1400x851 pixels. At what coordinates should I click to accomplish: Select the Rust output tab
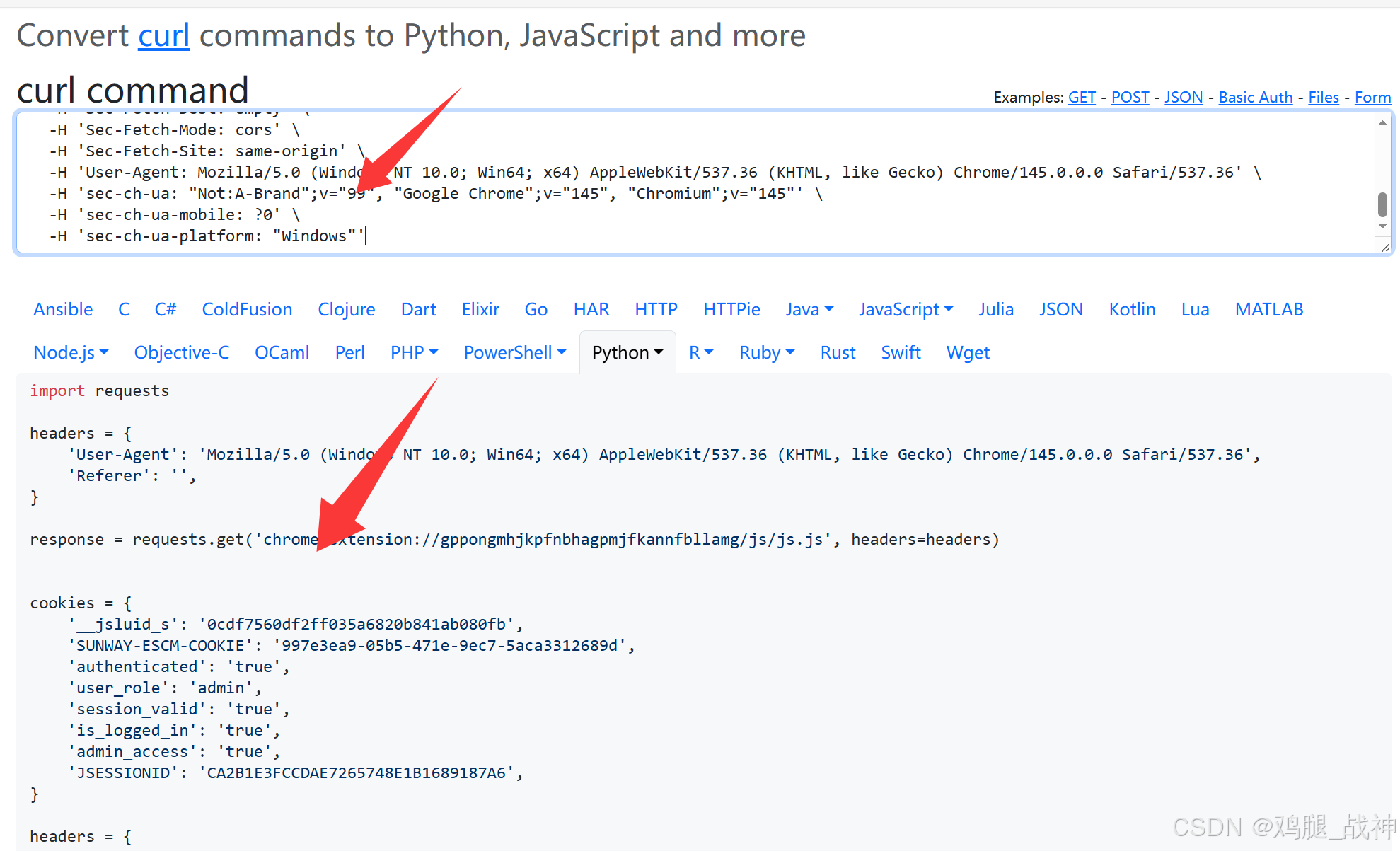(838, 352)
